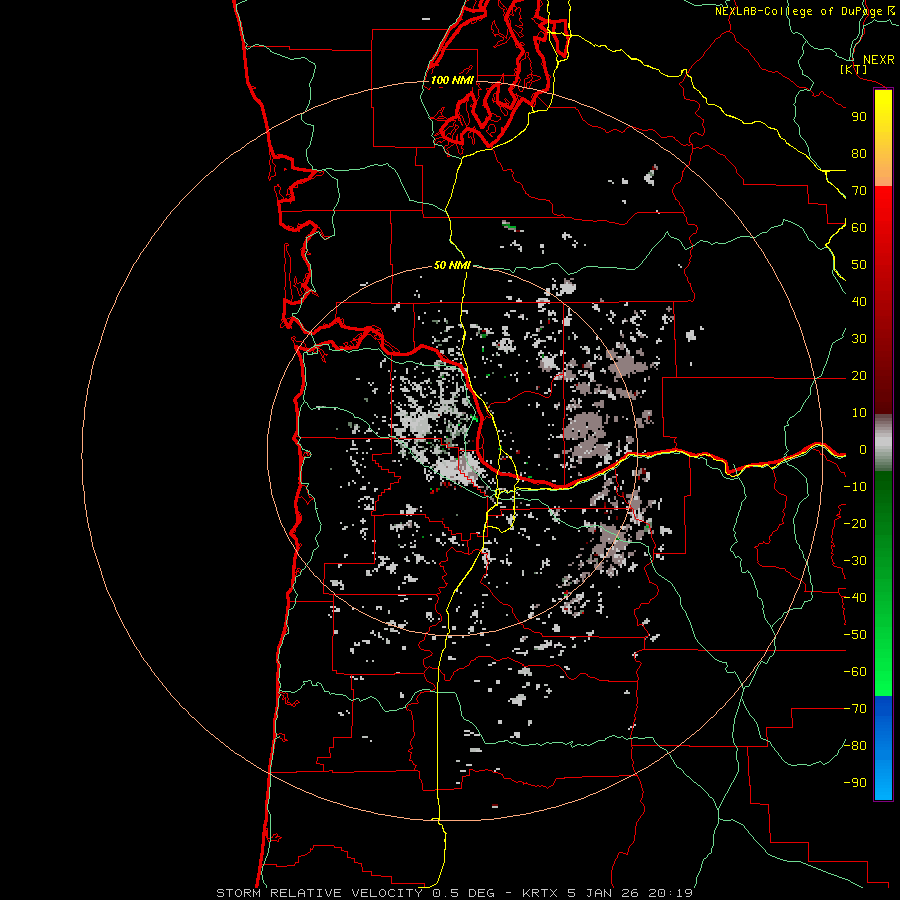Viewport: 900px width, 900px height.
Task: Click the "50 NMI" range ring label
Action: click(x=452, y=265)
